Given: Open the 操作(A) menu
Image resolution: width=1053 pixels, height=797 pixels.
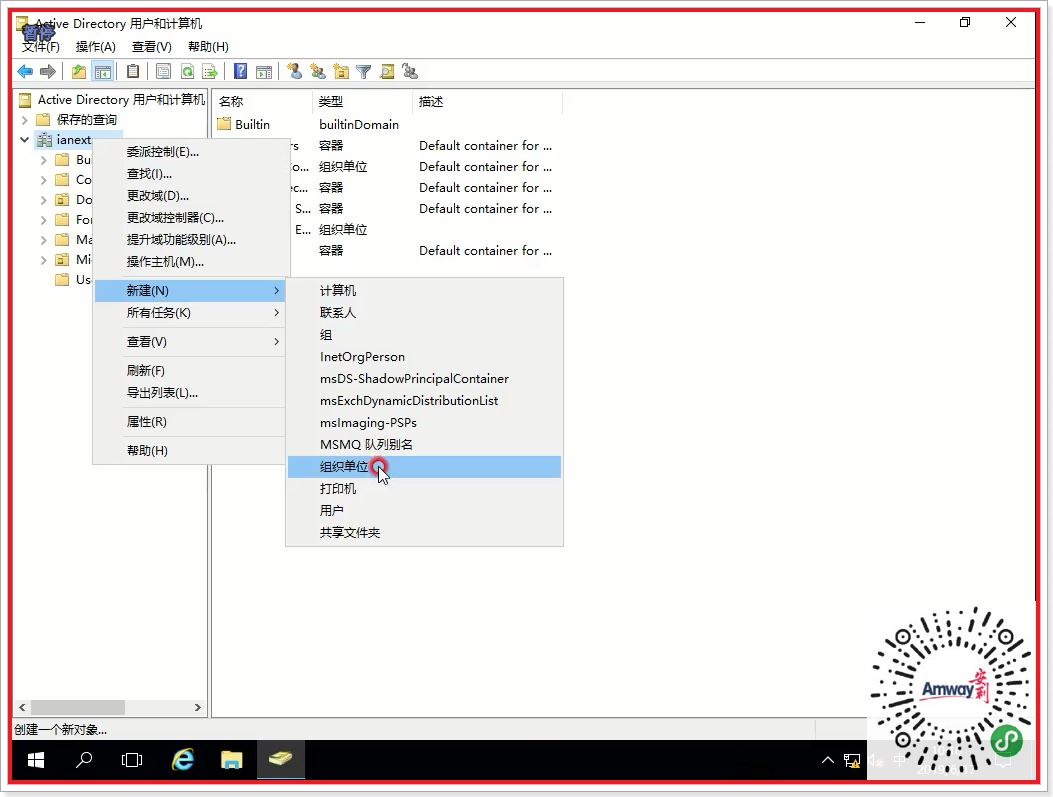Looking at the screenshot, I should (x=95, y=46).
